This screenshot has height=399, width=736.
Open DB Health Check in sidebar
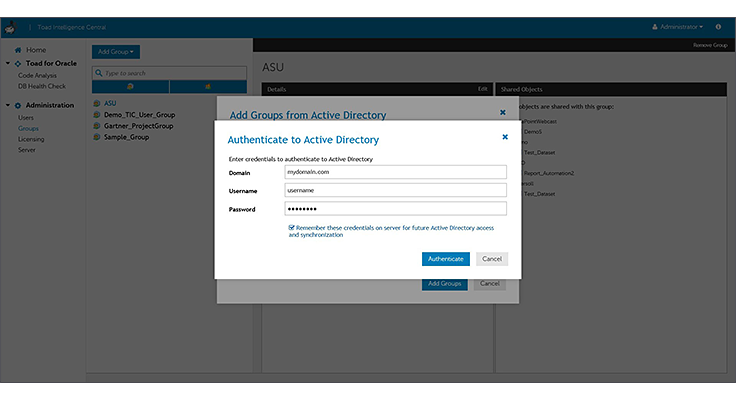(42, 86)
